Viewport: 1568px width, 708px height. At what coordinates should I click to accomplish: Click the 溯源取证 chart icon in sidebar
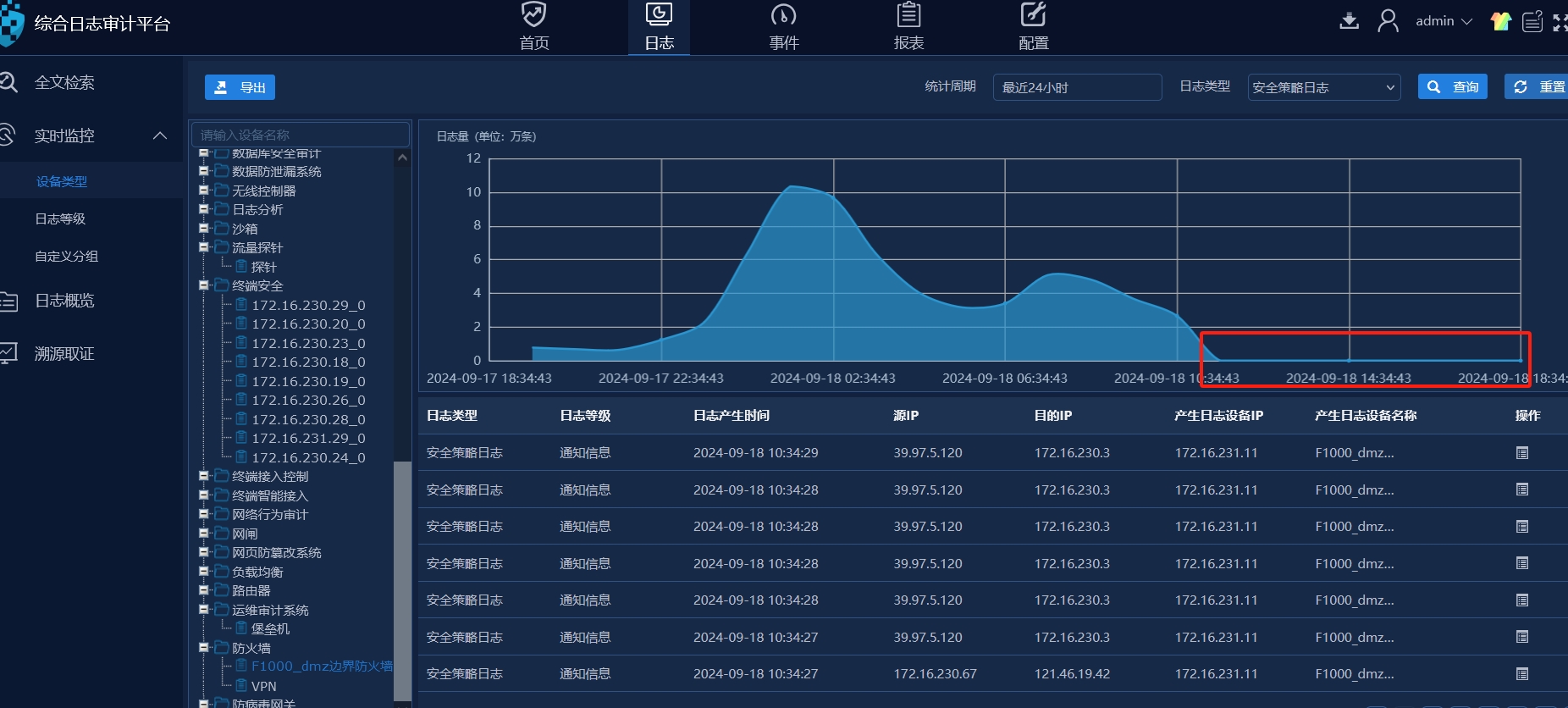click(8, 353)
